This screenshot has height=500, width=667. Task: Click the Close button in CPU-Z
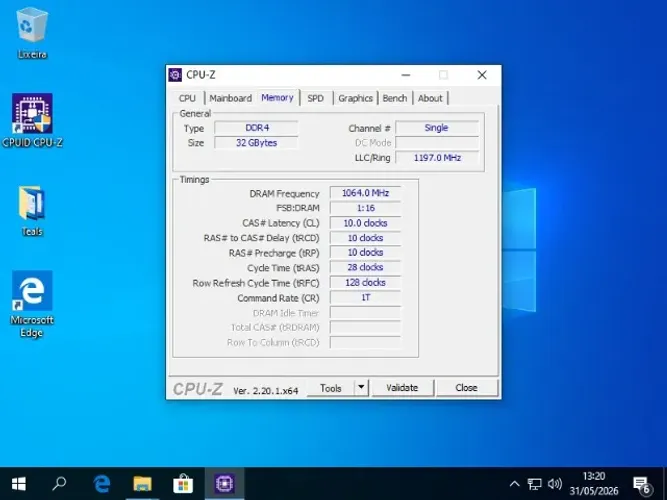pos(466,388)
